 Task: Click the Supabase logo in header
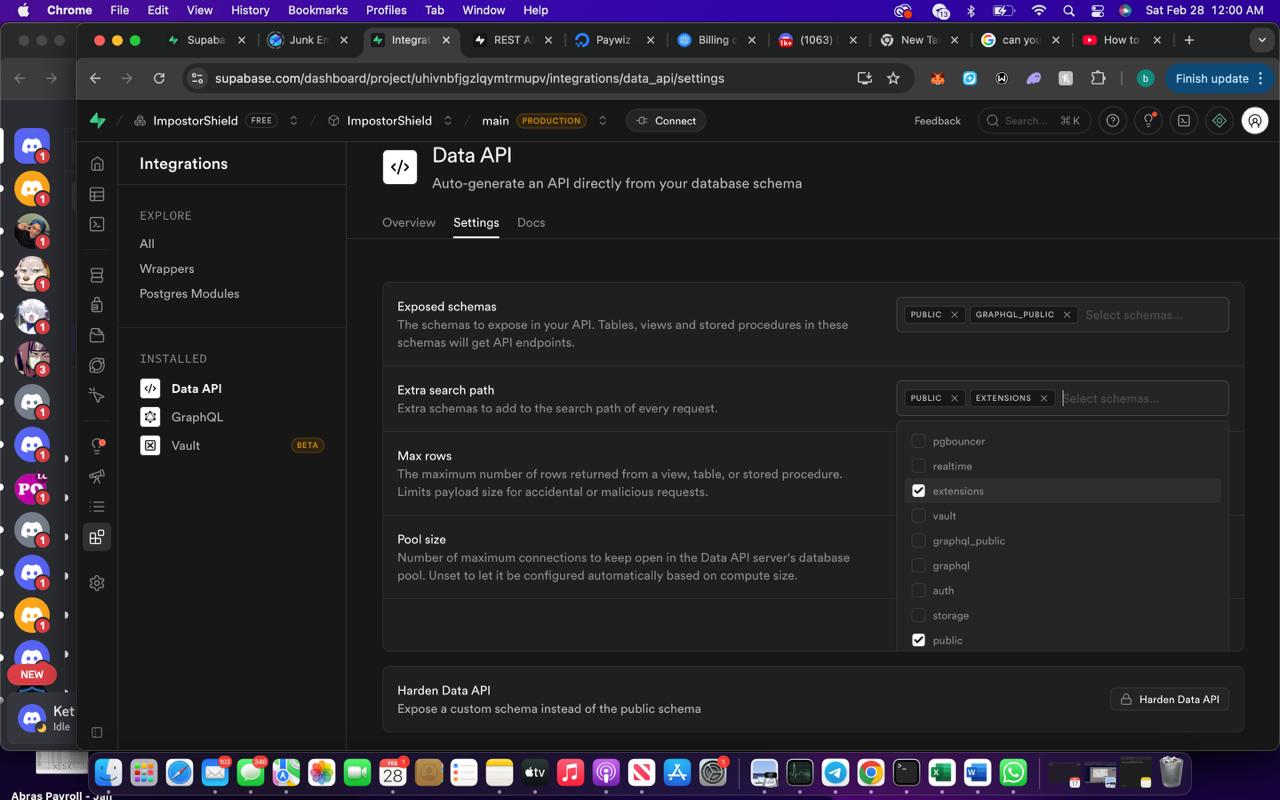(x=97, y=121)
